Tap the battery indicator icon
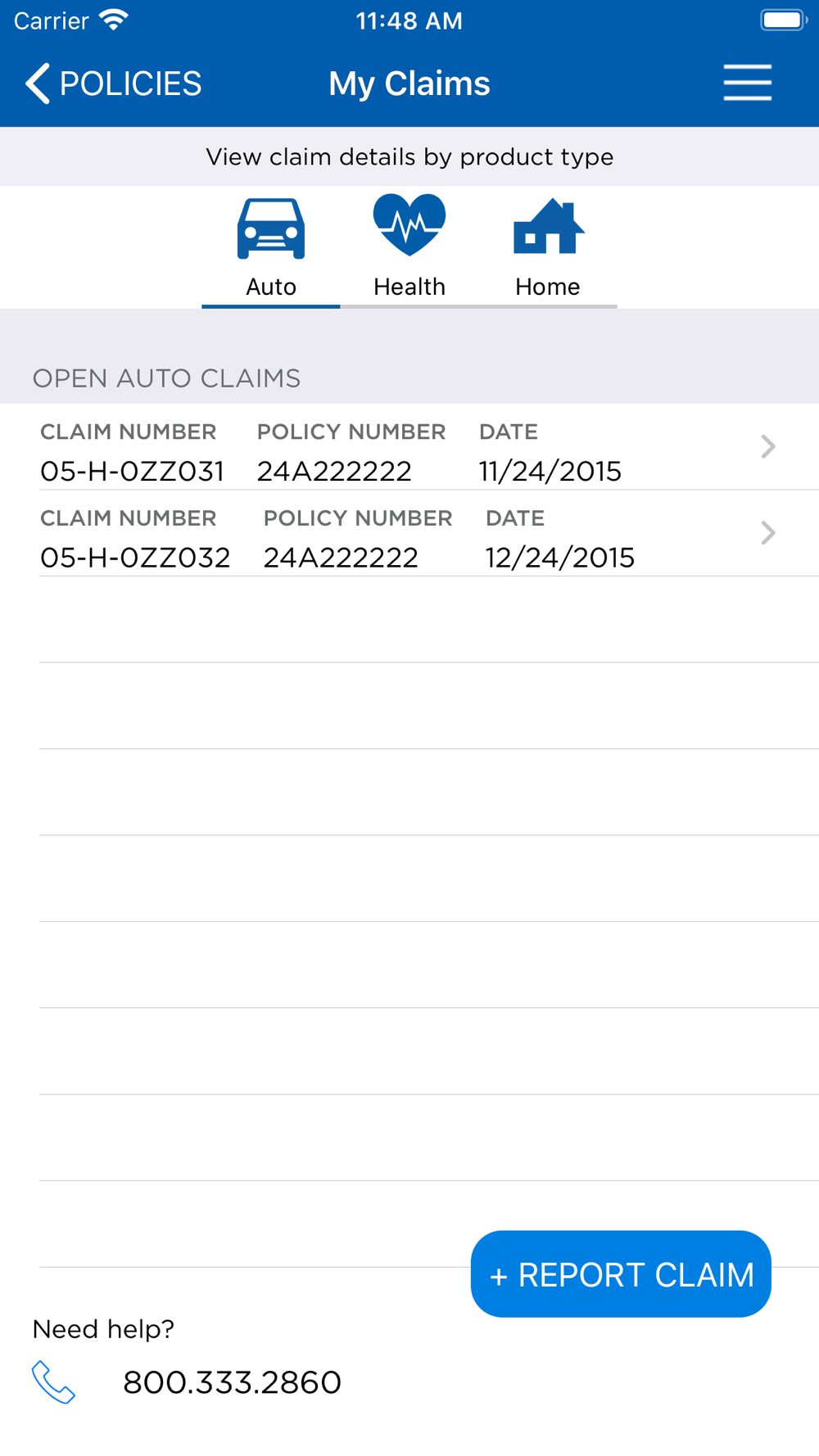Screen dimensions: 819x1456 click(x=783, y=20)
